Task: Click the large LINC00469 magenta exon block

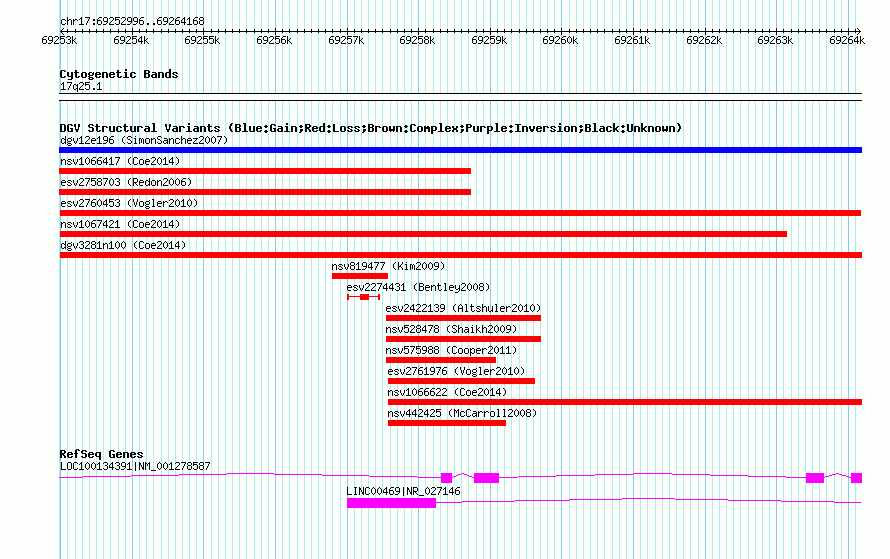Action: click(x=391, y=503)
